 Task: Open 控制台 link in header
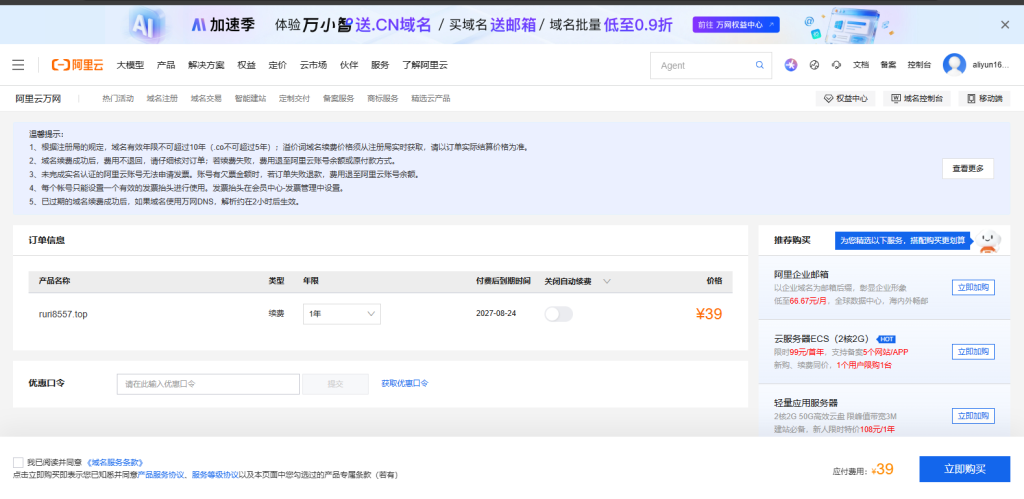tap(919, 65)
